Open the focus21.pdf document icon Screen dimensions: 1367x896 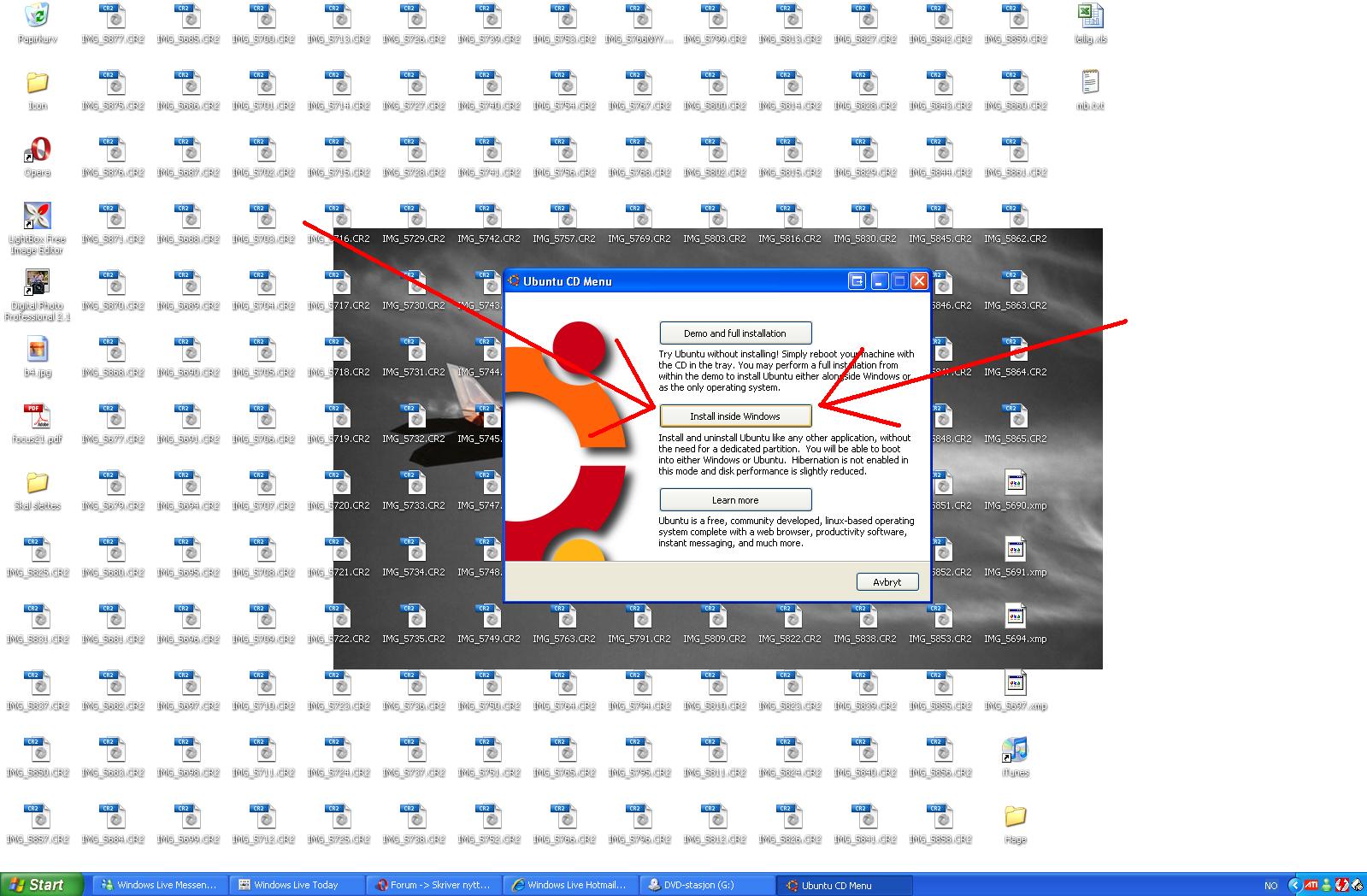[38, 416]
